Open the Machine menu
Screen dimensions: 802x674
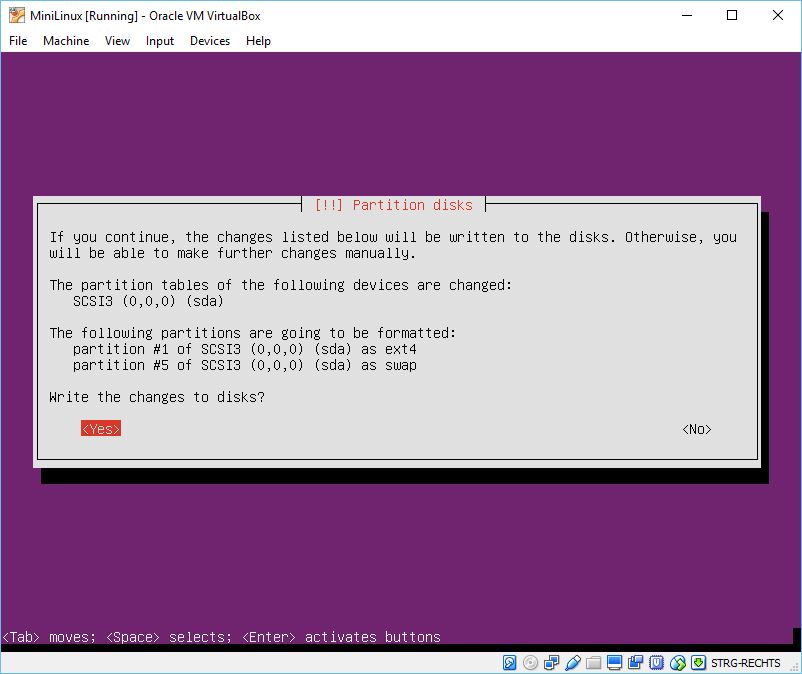click(66, 41)
